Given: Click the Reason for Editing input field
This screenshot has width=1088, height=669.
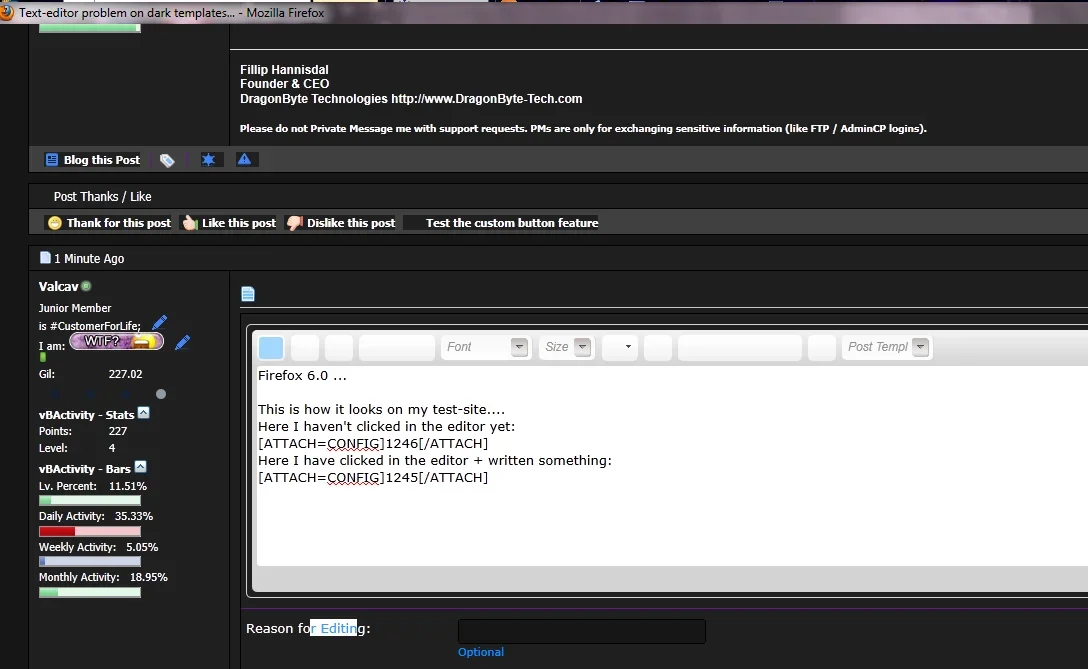Looking at the screenshot, I should tap(581, 632).
